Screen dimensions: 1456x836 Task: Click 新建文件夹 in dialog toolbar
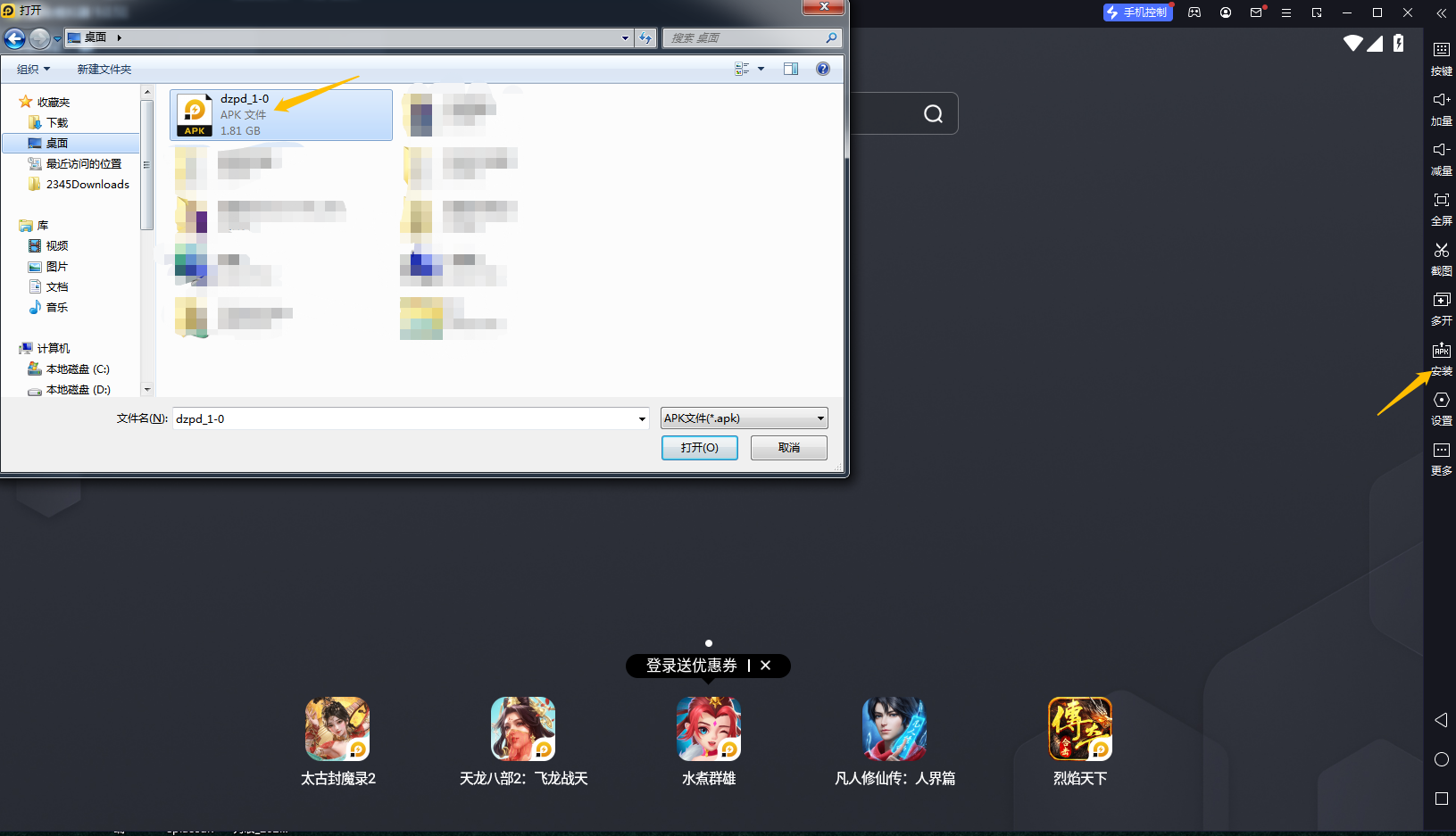click(x=104, y=69)
